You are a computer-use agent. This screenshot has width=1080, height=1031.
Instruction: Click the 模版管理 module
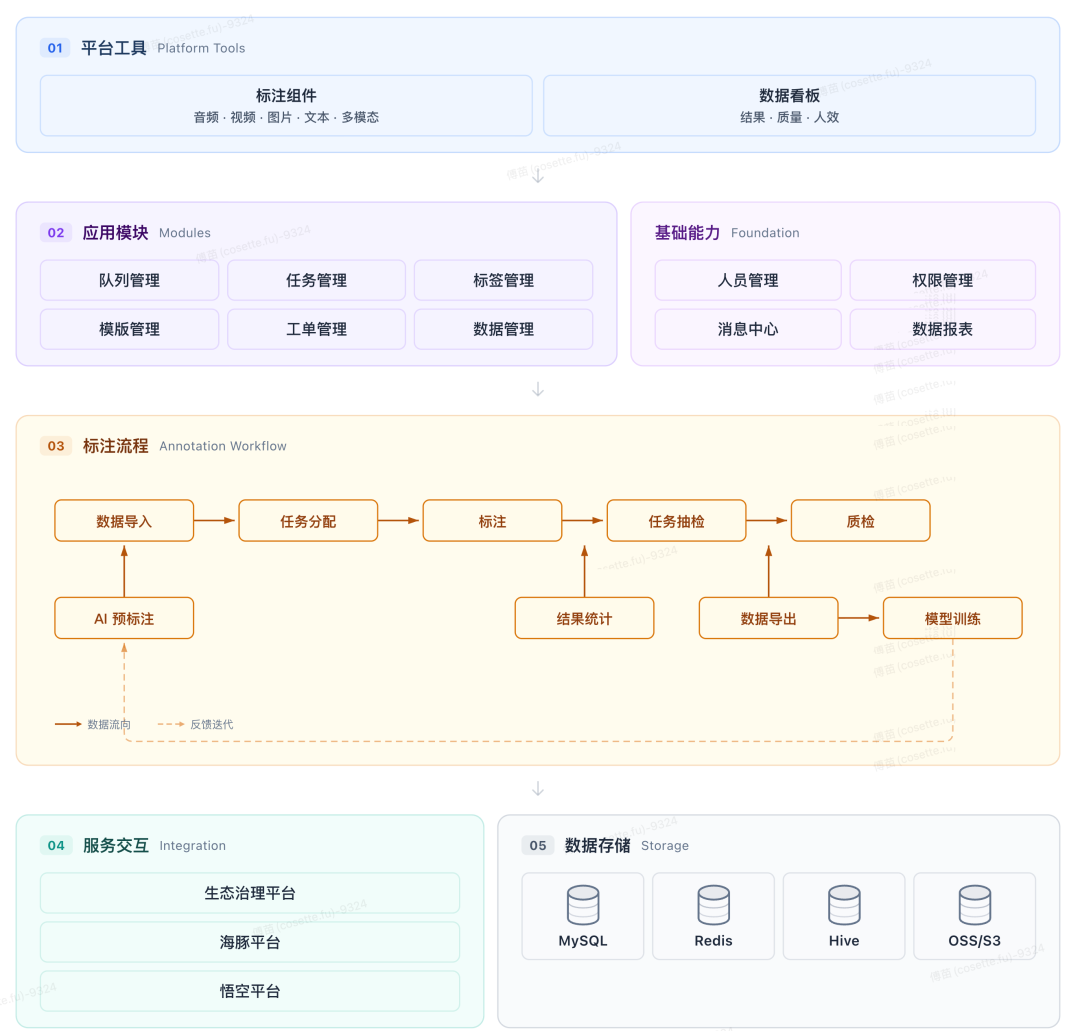point(129,329)
